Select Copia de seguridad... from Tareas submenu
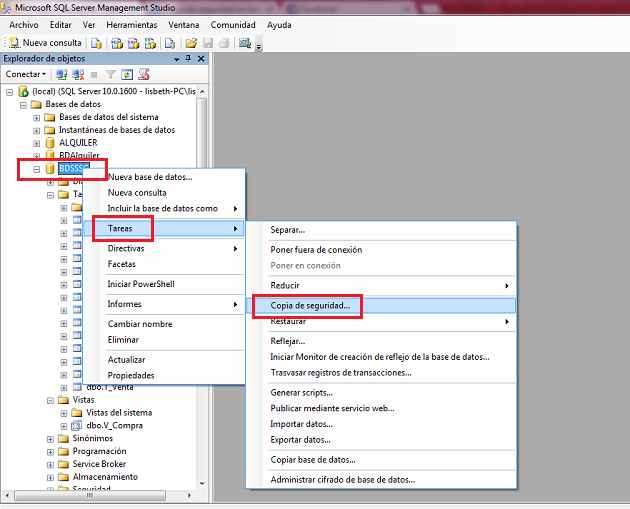The width and height of the screenshot is (630, 509). (310, 305)
